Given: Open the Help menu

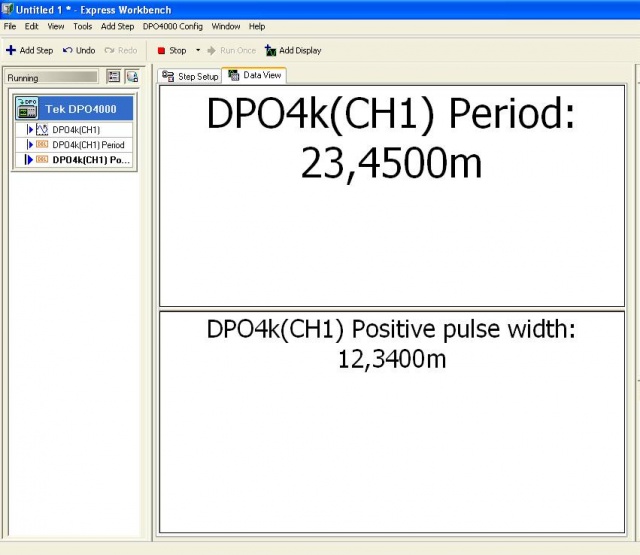Looking at the screenshot, I should pos(257,27).
